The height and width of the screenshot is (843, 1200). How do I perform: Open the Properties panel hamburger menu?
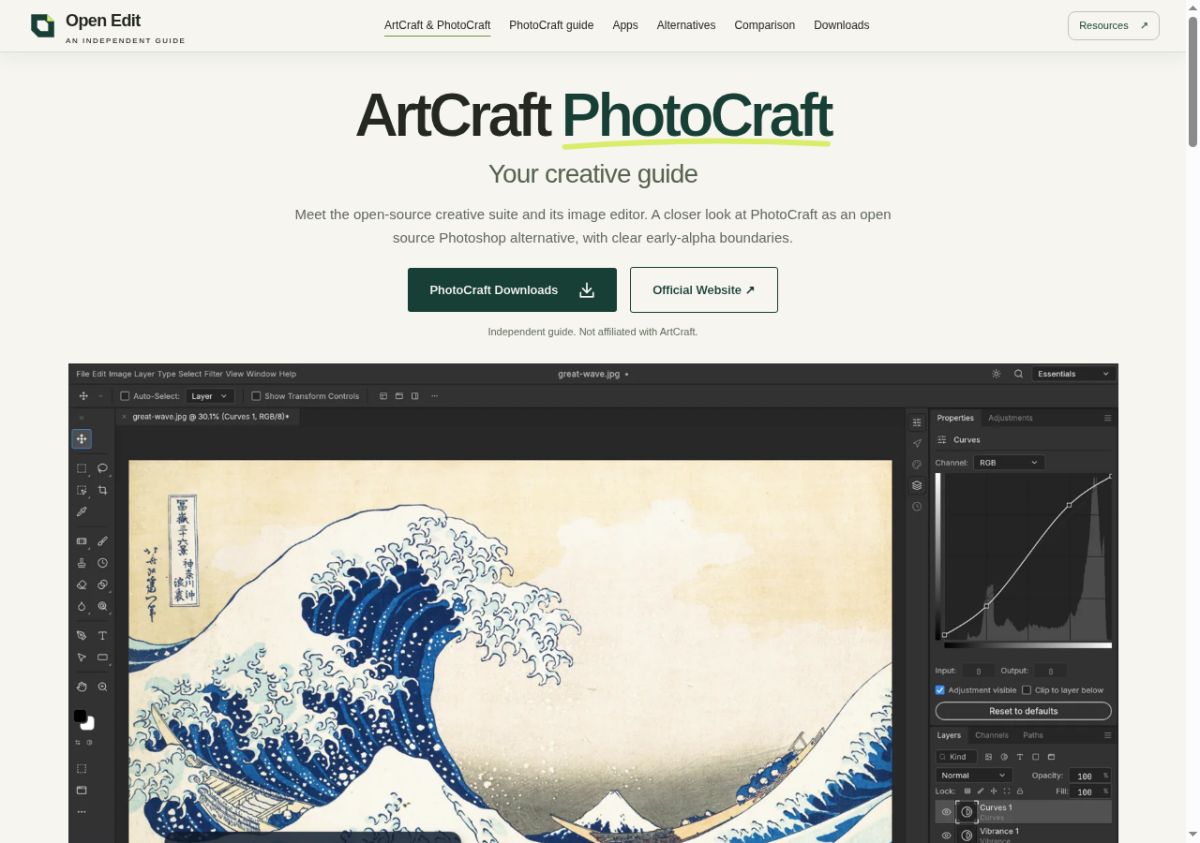coord(1107,418)
